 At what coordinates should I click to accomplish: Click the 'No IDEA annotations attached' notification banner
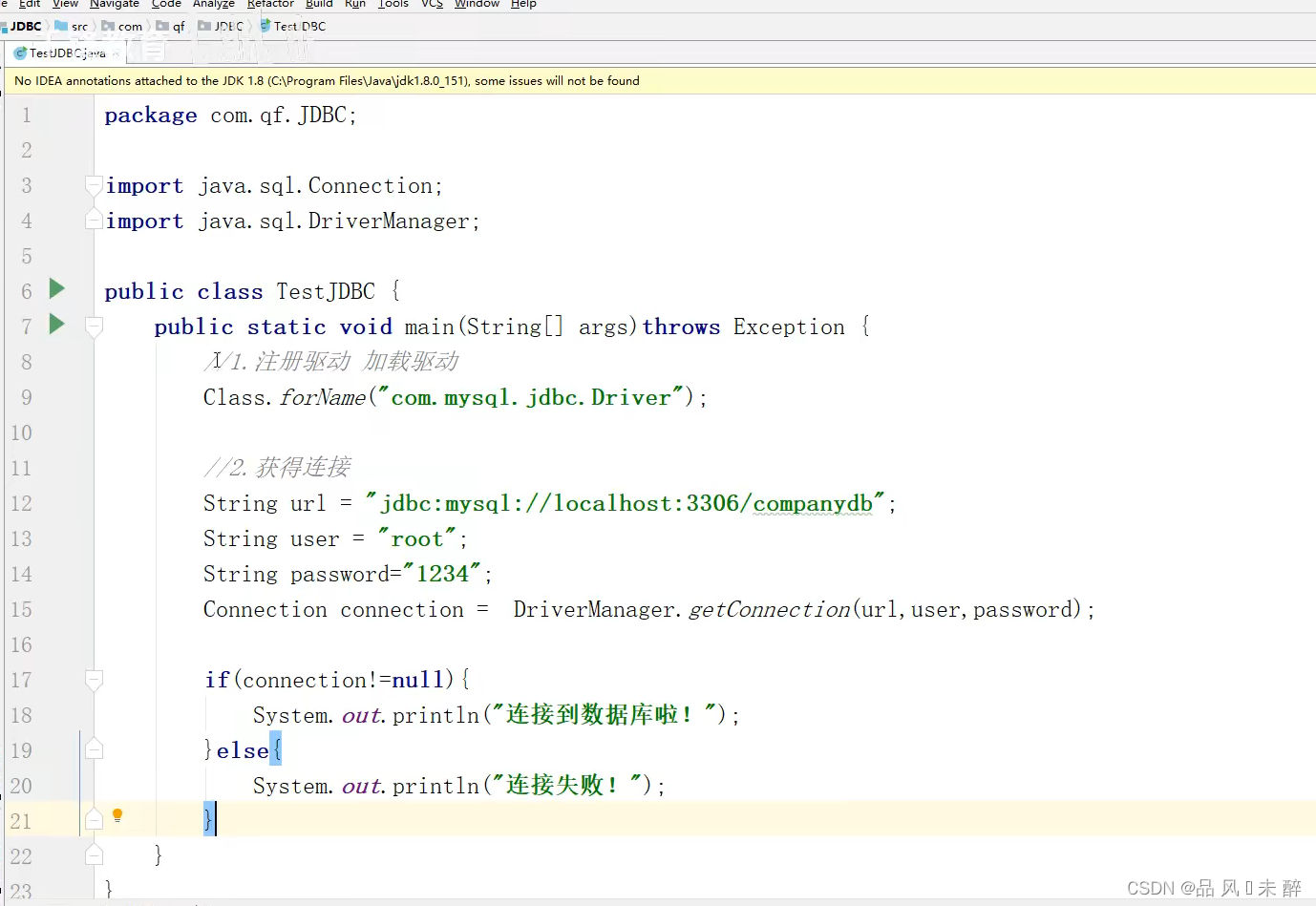coord(658,81)
